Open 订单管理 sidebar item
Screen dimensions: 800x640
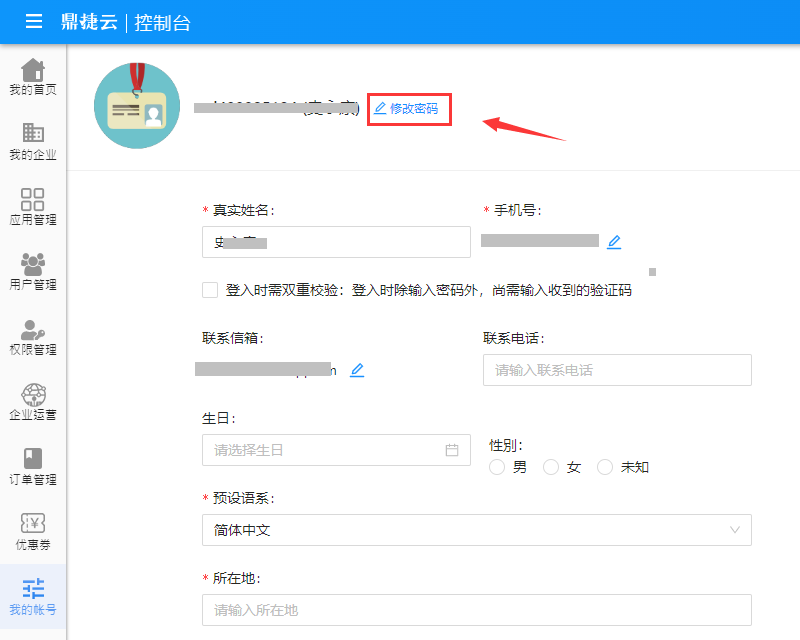(x=33, y=467)
